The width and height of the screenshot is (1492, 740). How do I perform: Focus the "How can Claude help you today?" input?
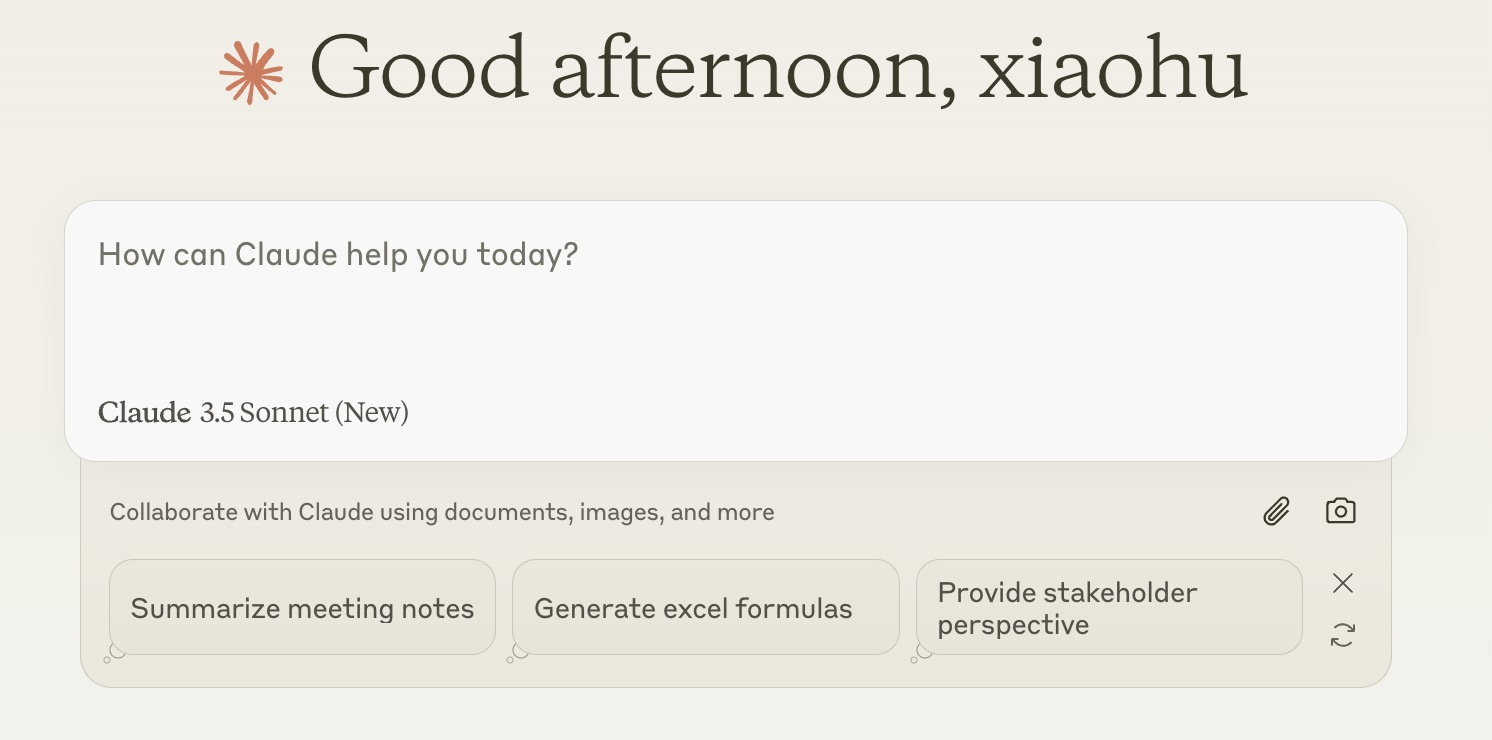click(338, 255)
